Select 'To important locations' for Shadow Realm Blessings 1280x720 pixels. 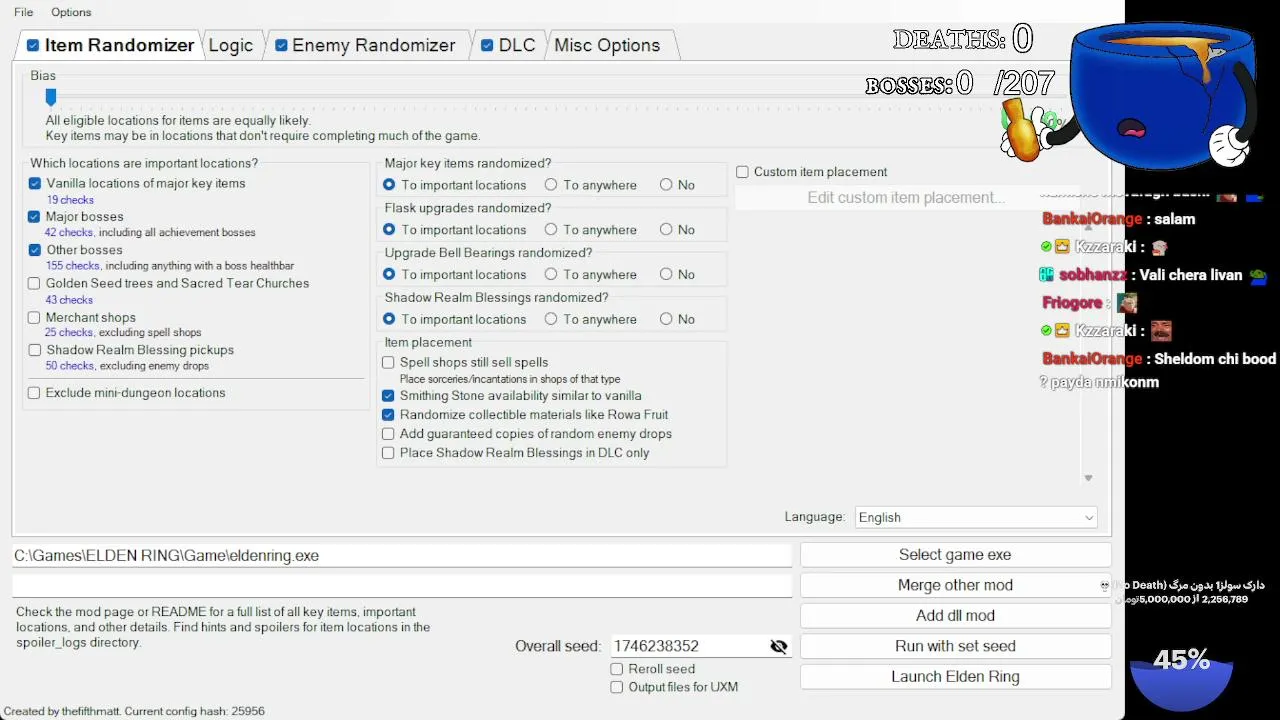point(389,319)
